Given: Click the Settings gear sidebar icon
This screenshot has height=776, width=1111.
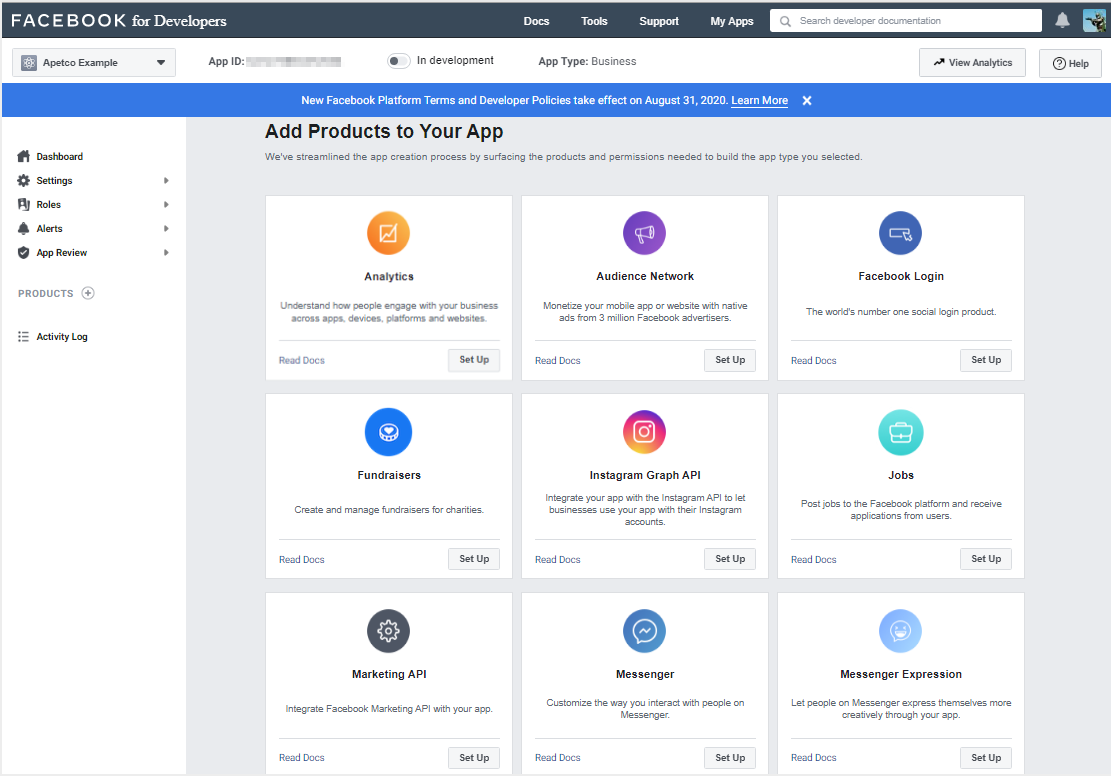Looking at the screenshot, I should 23,181.
